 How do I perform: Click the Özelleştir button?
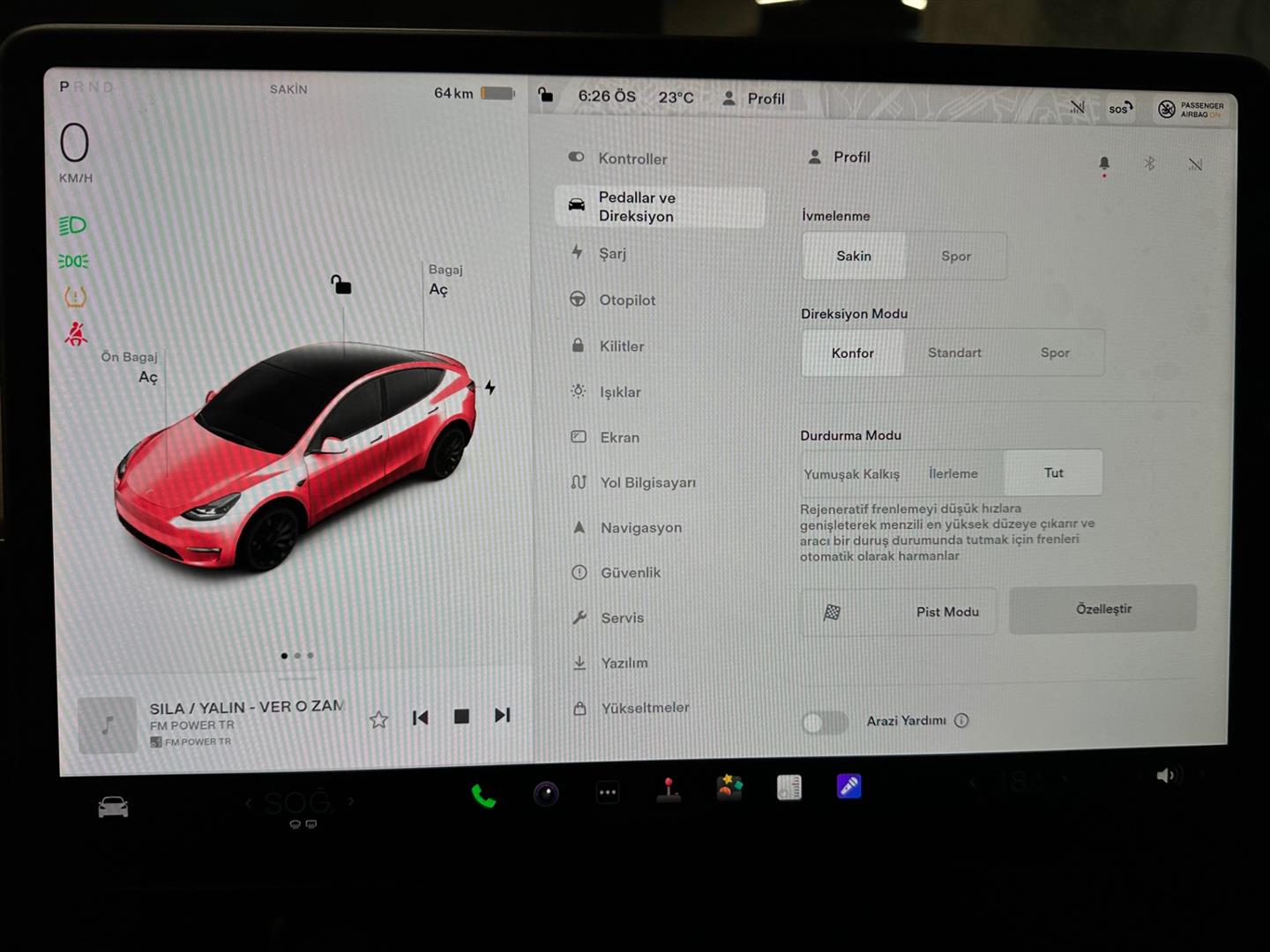[x=1102, y=609]
